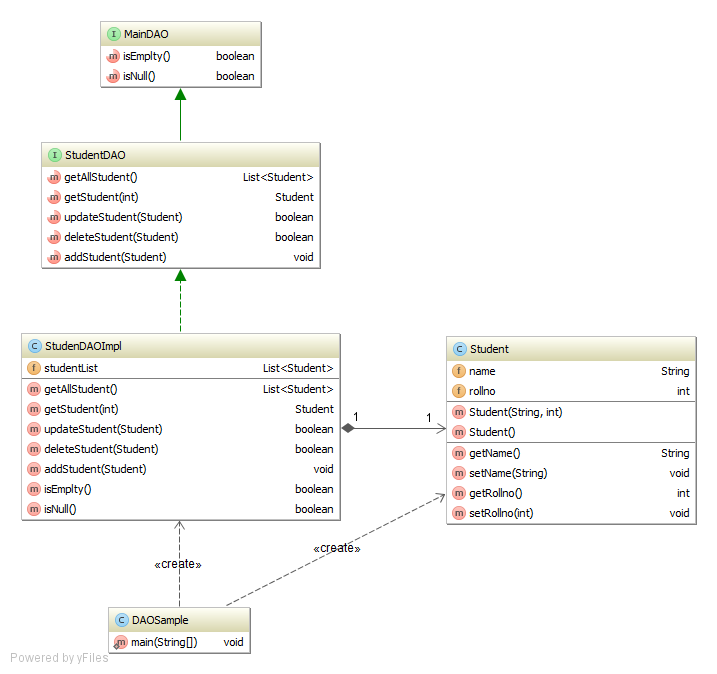Click green dashed implementation arrowhead below StudentDAO
The image size is (717, 674).
(181, 275)
